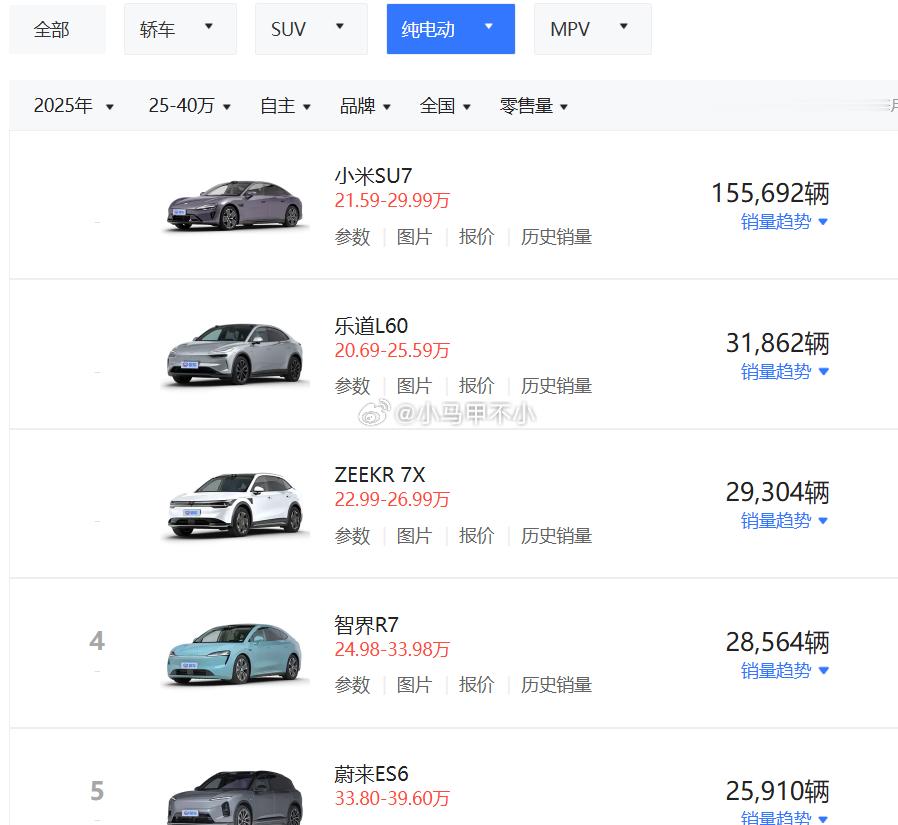Click the 乐道L60 model name
Image resolution: width=898 pixels, height=825 pixels.
(x=371, y=326)
